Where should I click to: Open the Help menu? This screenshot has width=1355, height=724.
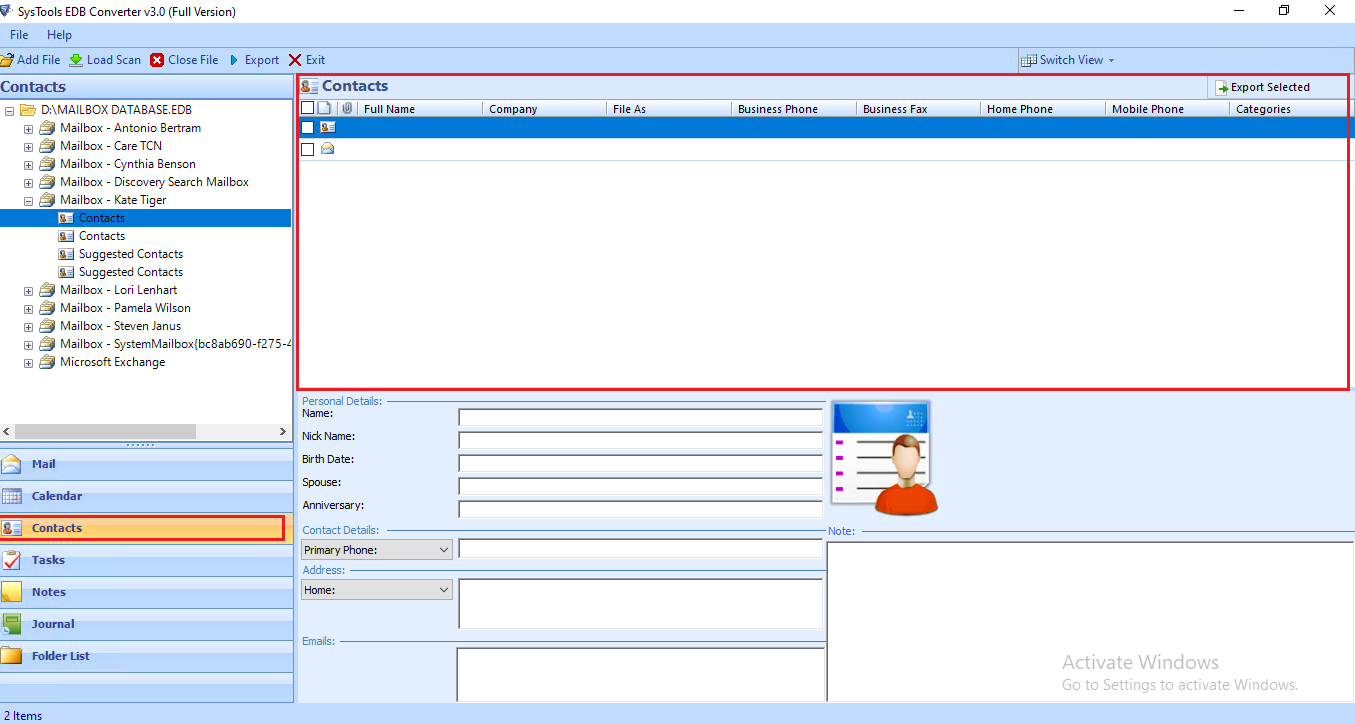tap(60, 35)
